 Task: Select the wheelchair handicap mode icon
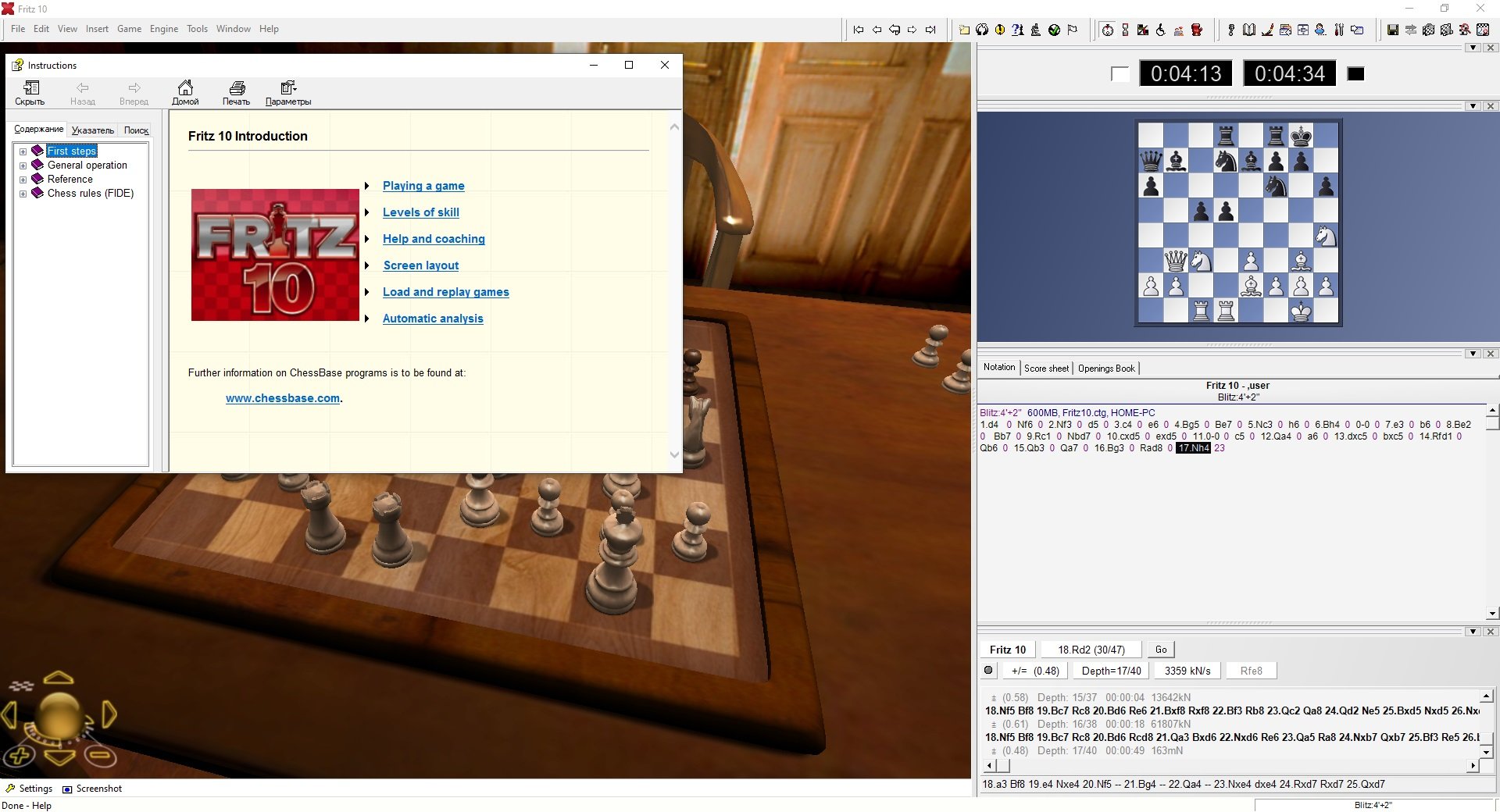click(1161, 30)
